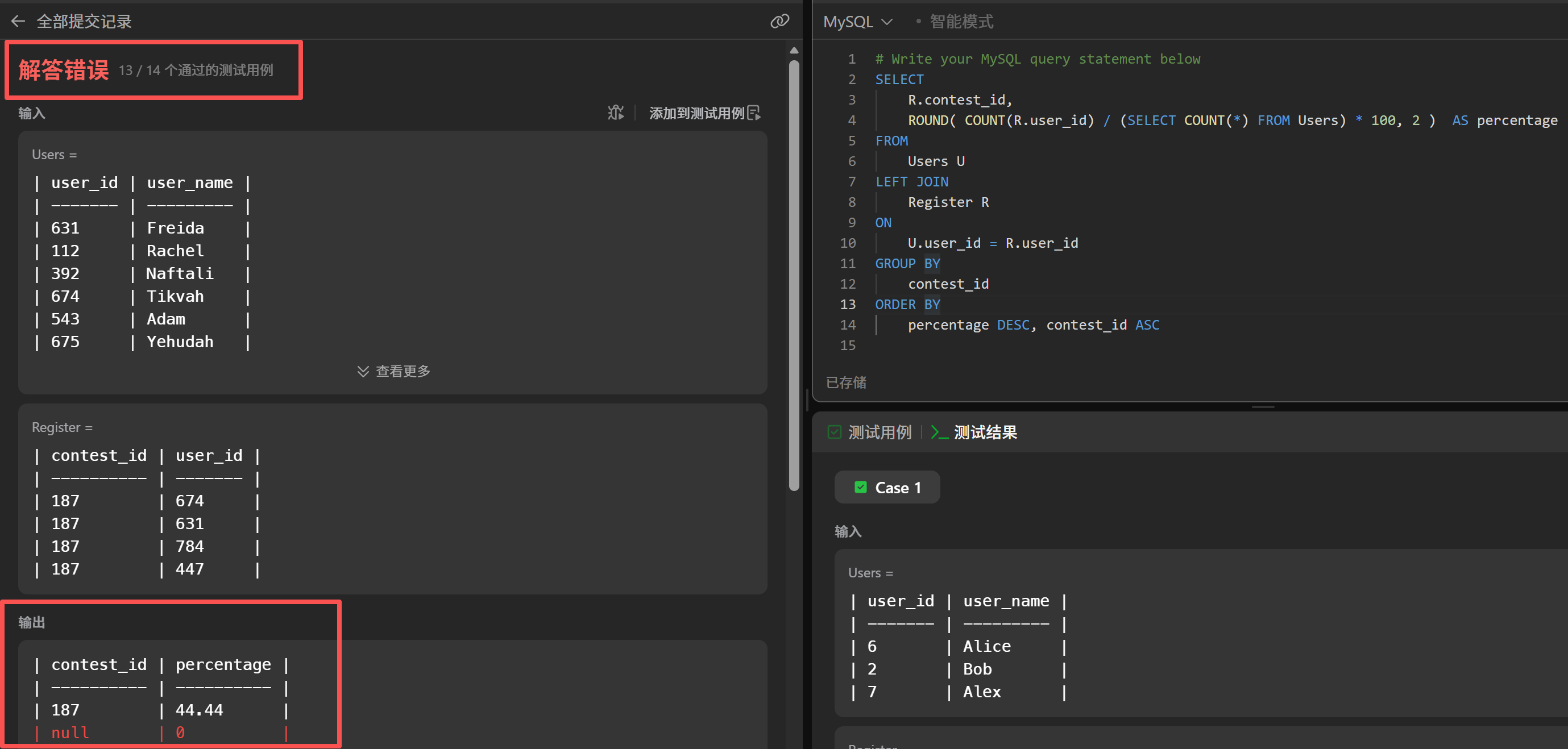Select the Case 1 button
The width and height of the screenshot is (1568, 749).
click(x=887, y=488)
